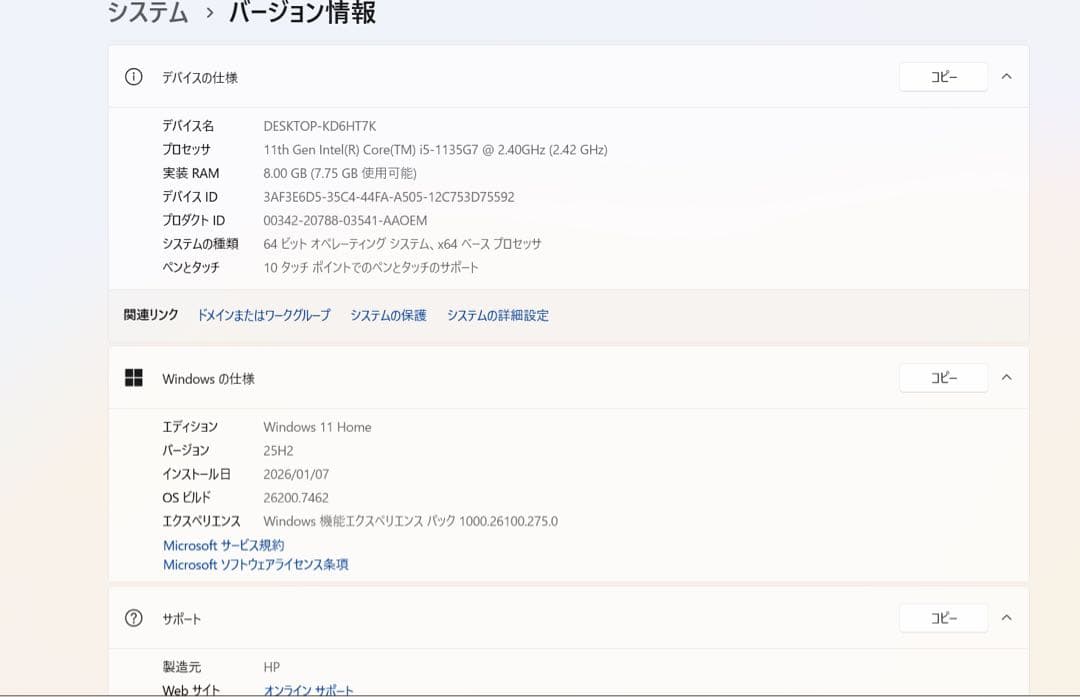Select version value 25H2
The image size is (1080, 697).
(x=278, y=450)
